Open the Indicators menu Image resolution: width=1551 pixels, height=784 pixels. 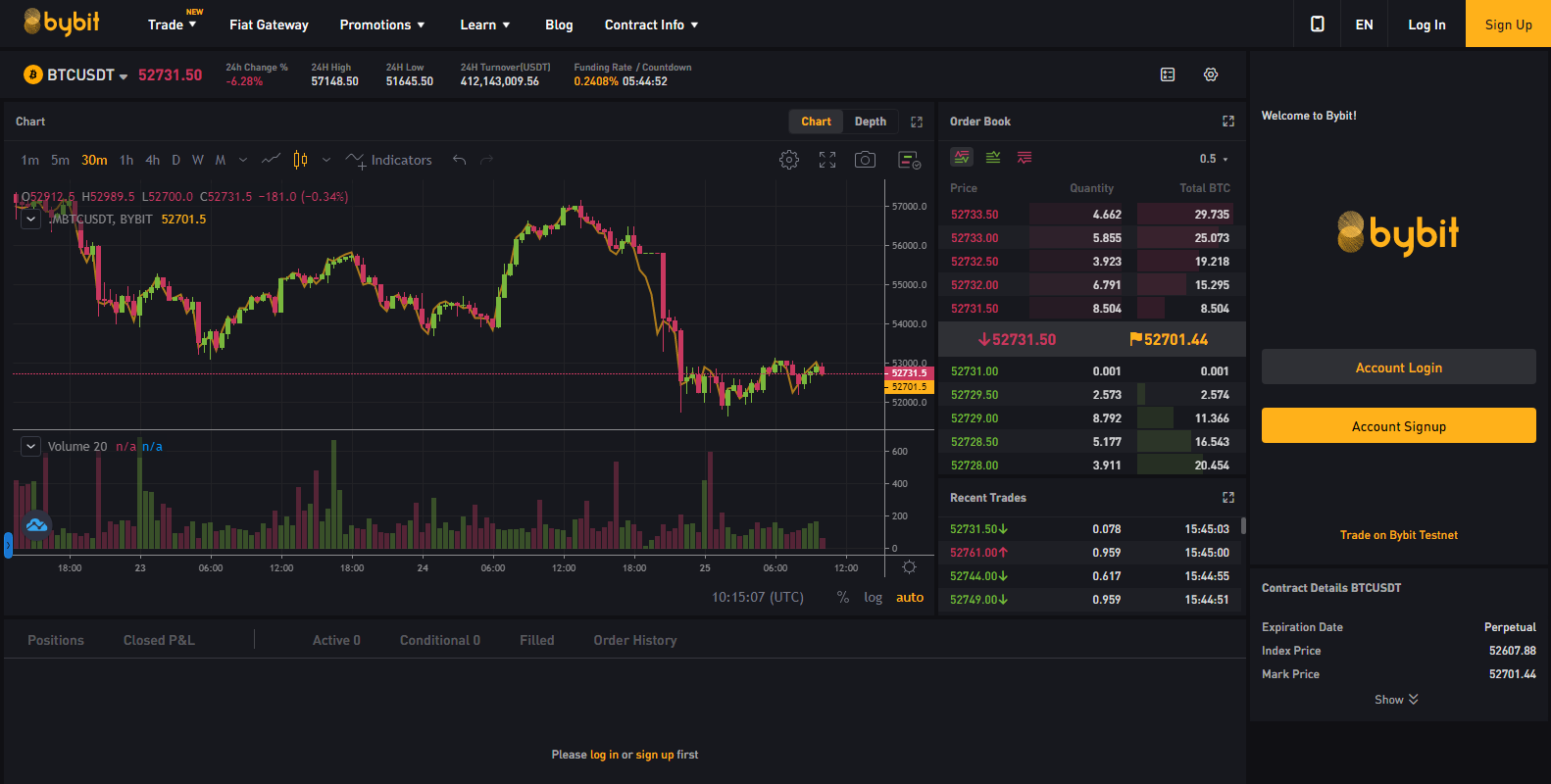coord(389,160)
